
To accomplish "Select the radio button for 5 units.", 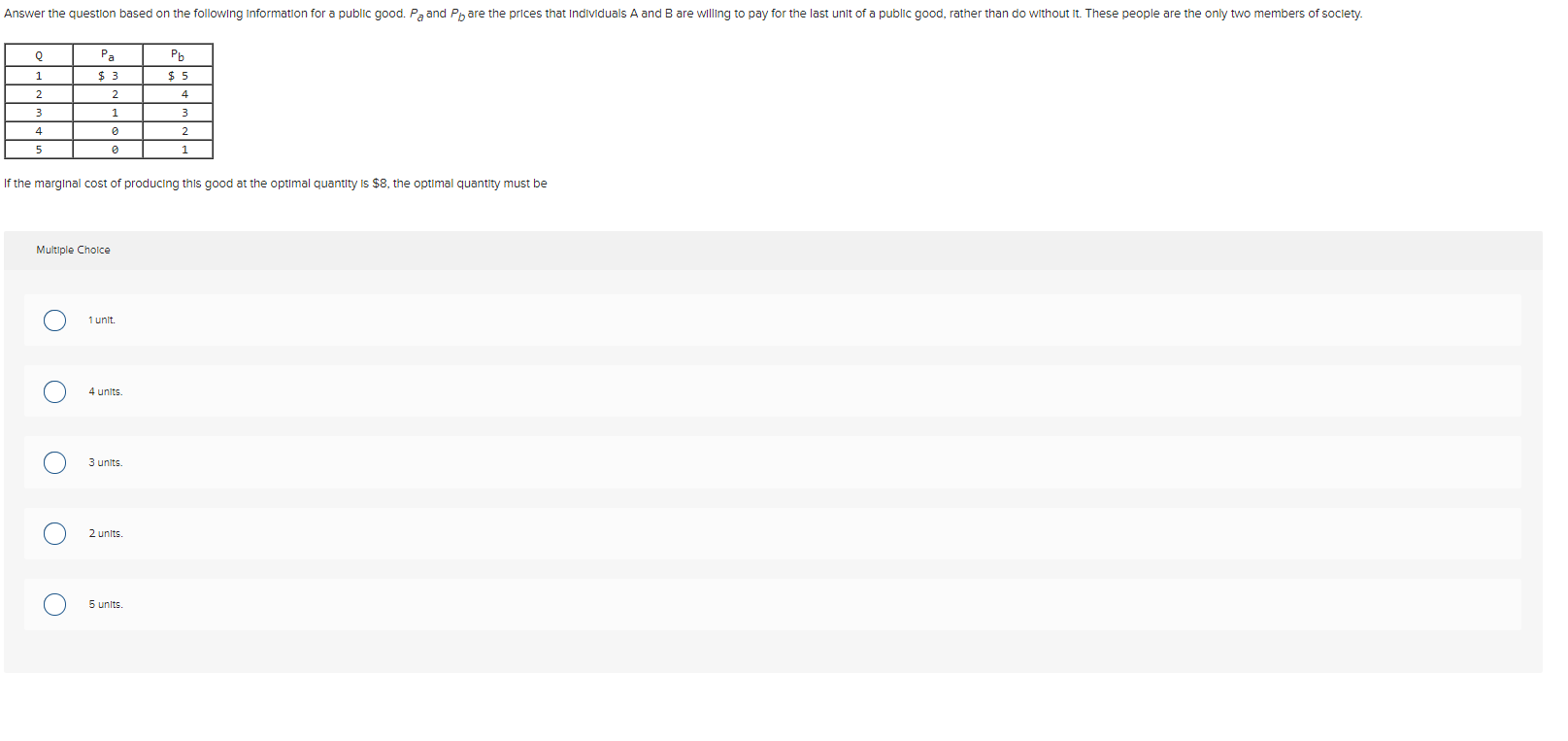I will click(54, 604).
